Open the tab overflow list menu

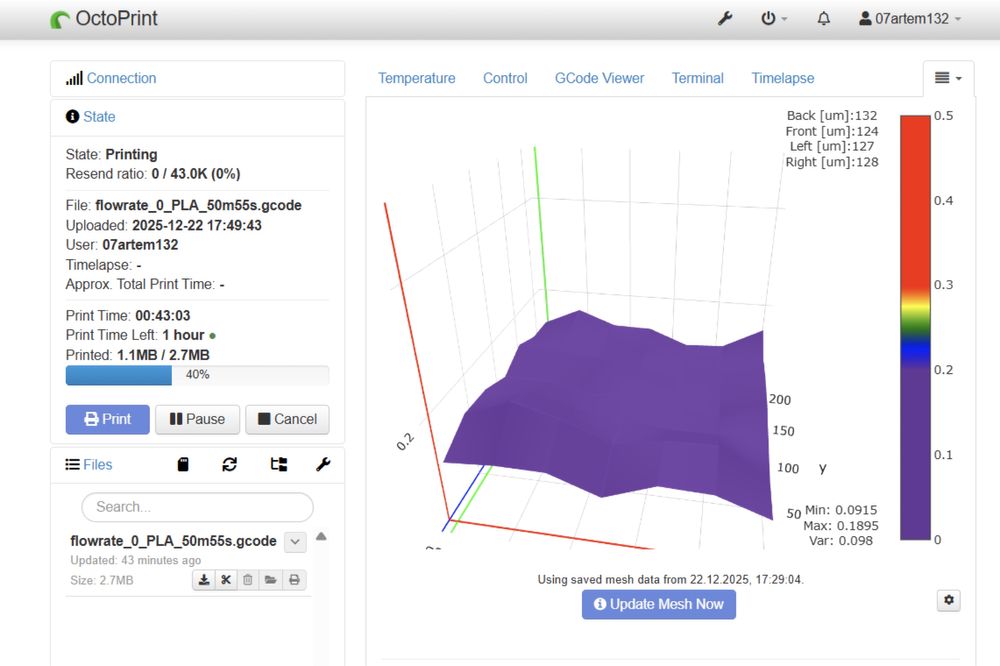pyautogui.click(x=948, y=78)
